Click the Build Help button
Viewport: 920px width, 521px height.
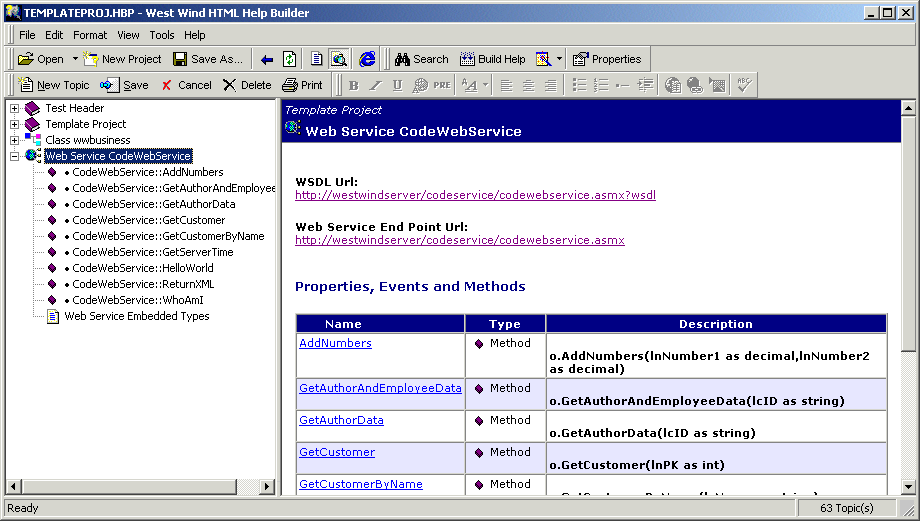click(493, 59)
